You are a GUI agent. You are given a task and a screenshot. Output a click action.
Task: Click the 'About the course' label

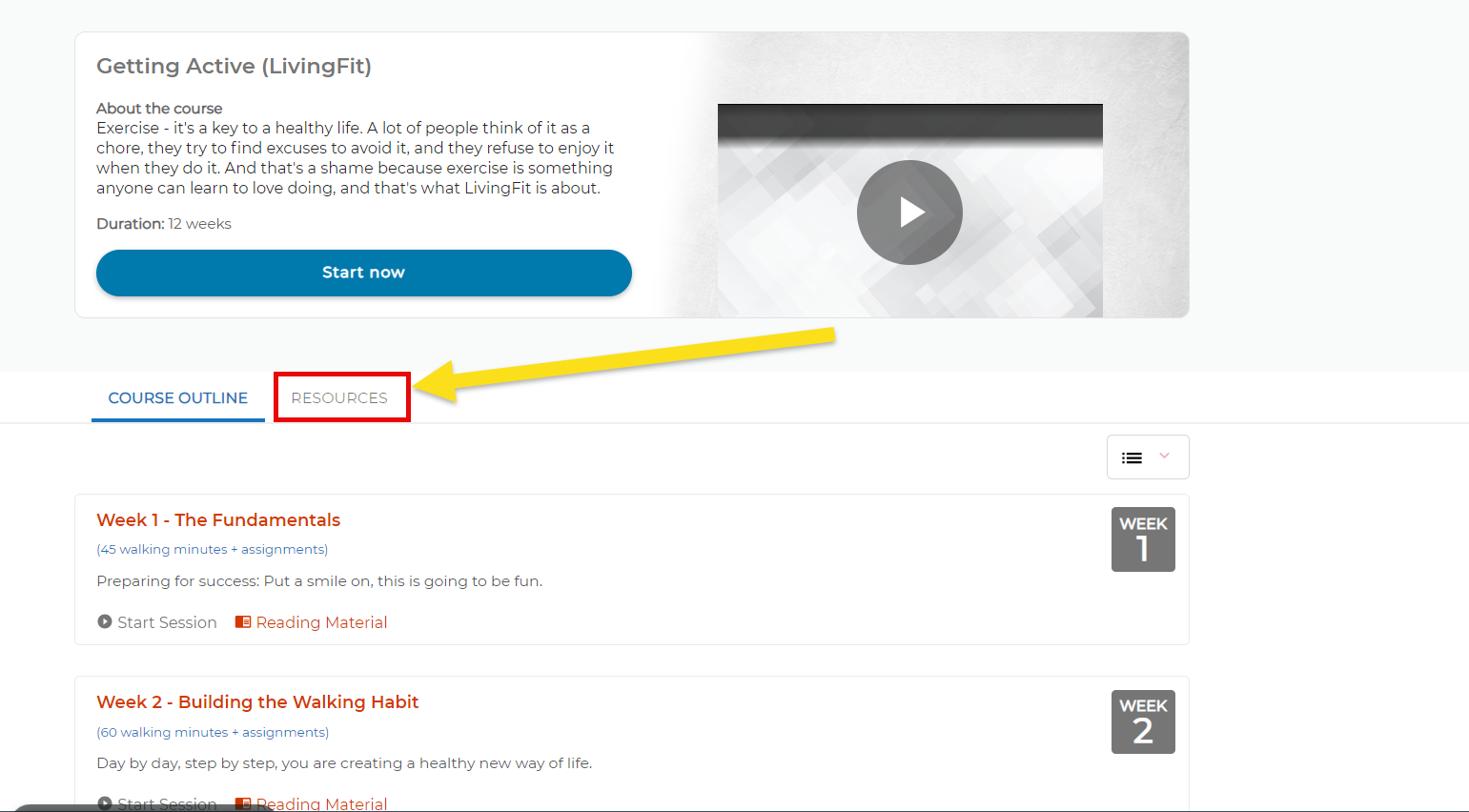[x=159, y=109]
